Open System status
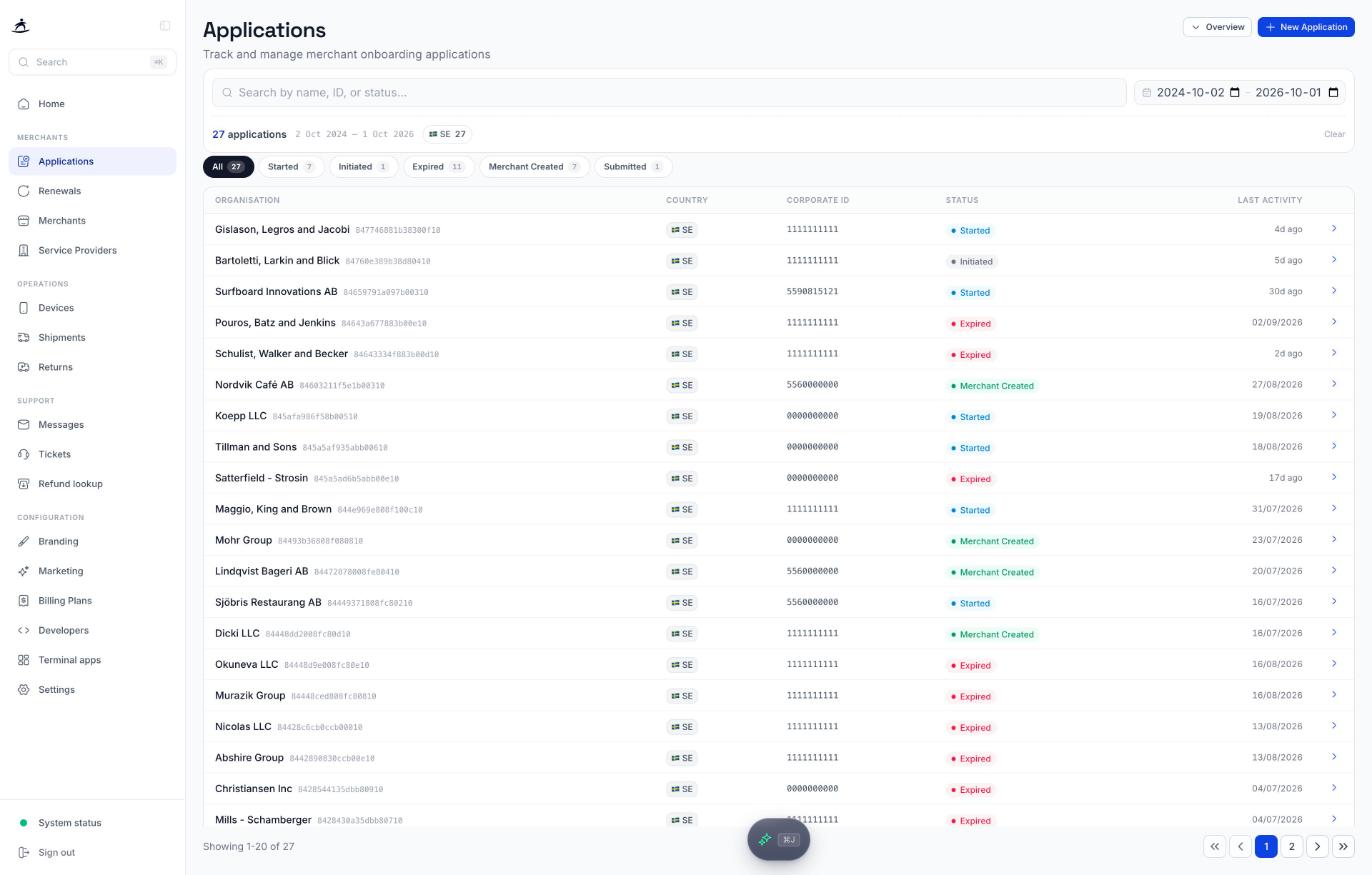Viewport: 1372px width, 875px height. 92,823
